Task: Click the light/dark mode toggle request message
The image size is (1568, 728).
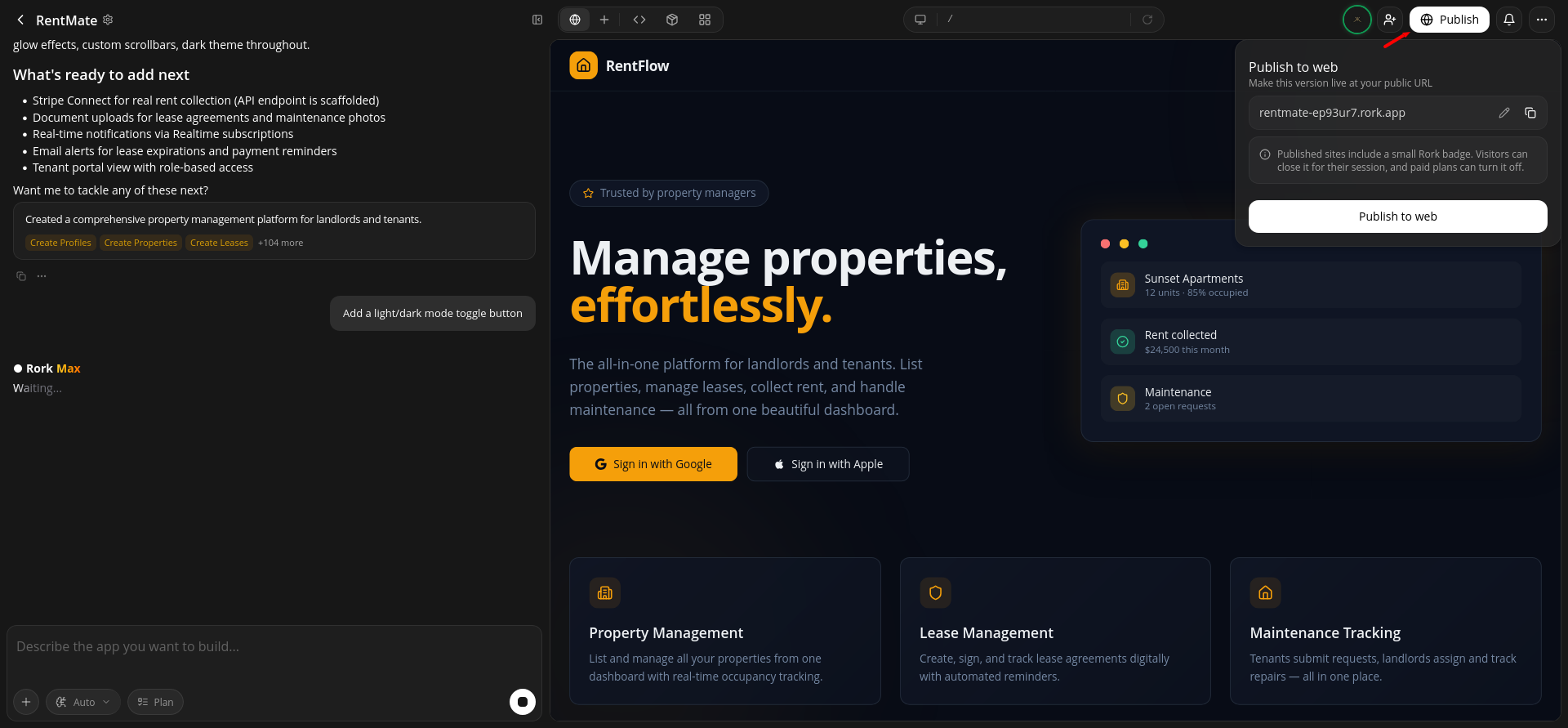Action: (433, 314)
